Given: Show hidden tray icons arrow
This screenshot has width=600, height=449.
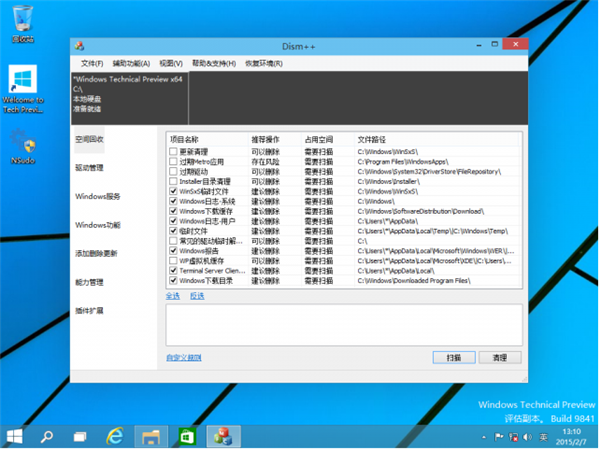Looking at the screenshot, I should tap(484, 437).
